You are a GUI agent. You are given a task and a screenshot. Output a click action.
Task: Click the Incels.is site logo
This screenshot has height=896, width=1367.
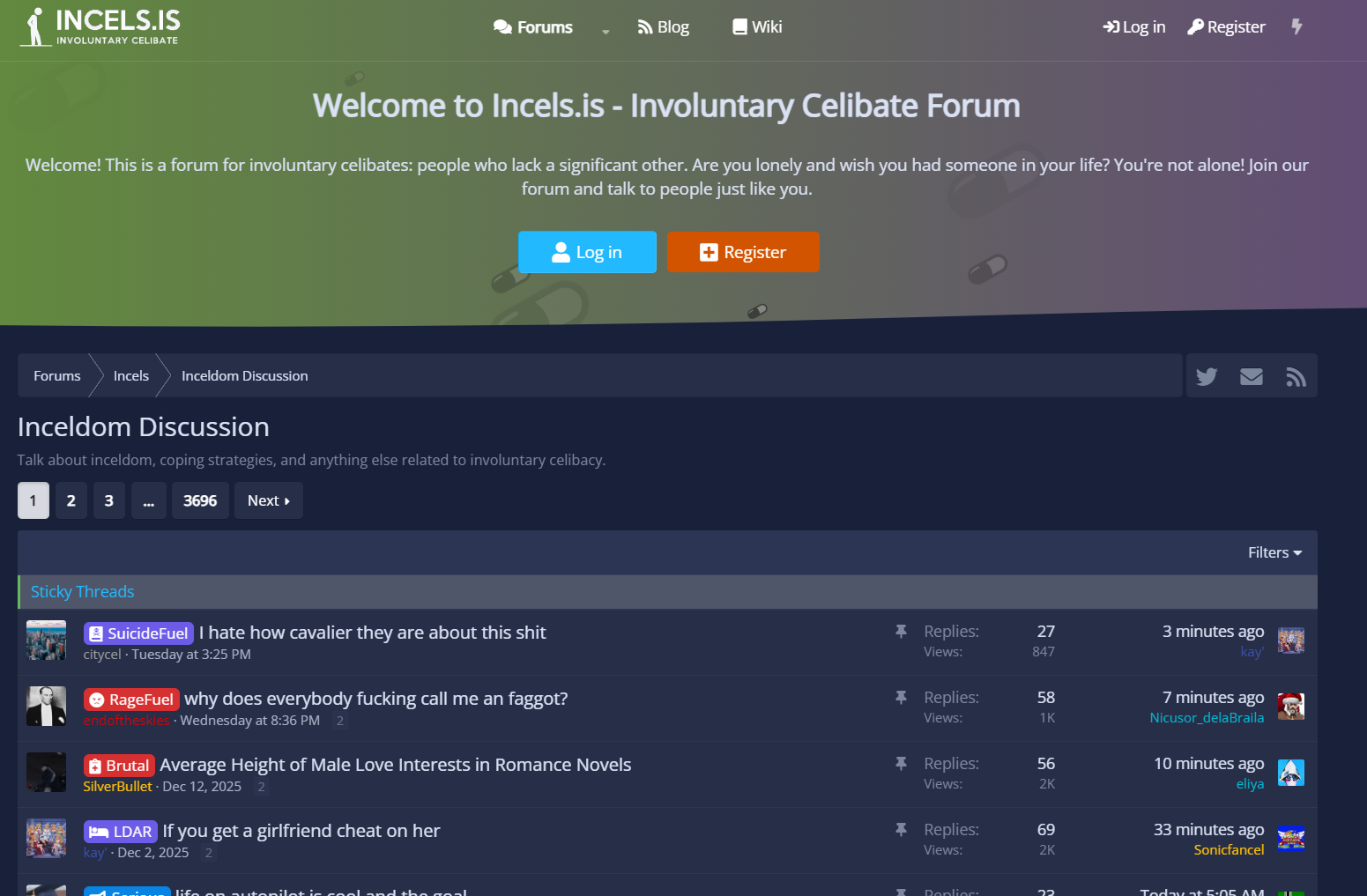[100, 27]
